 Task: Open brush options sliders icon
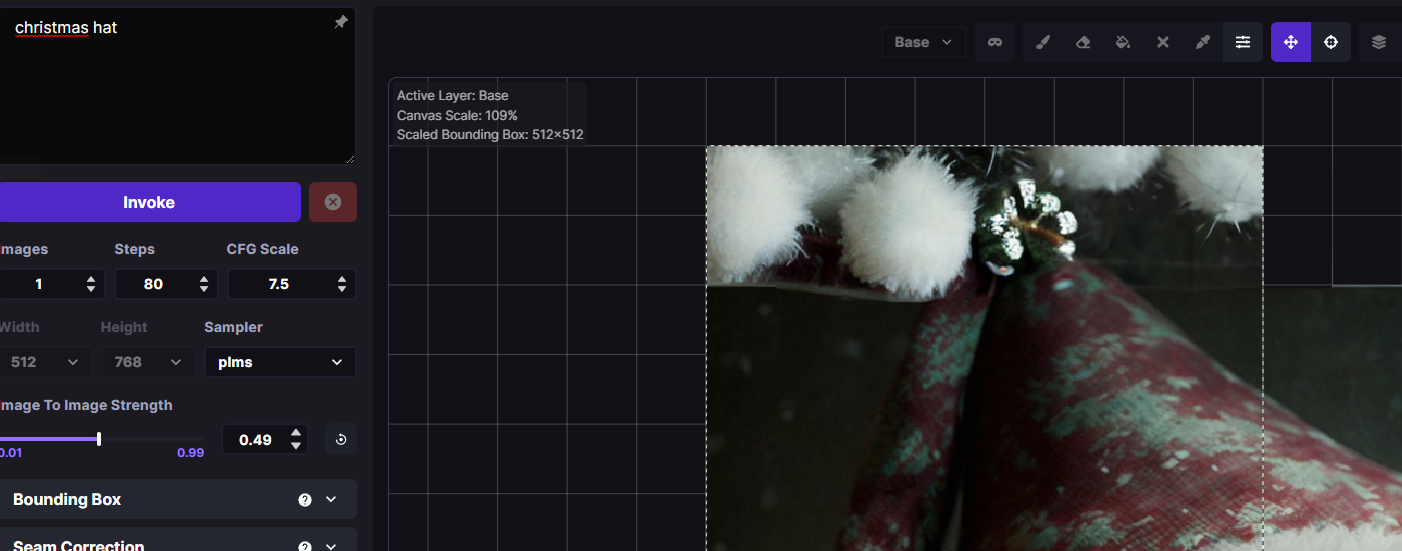tap(1243, 42)
